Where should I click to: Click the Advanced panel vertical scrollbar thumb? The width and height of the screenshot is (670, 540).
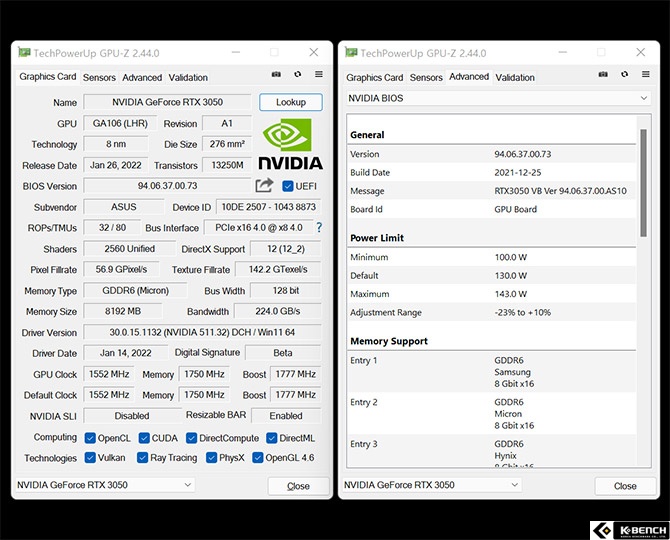[x=644, y=183]
